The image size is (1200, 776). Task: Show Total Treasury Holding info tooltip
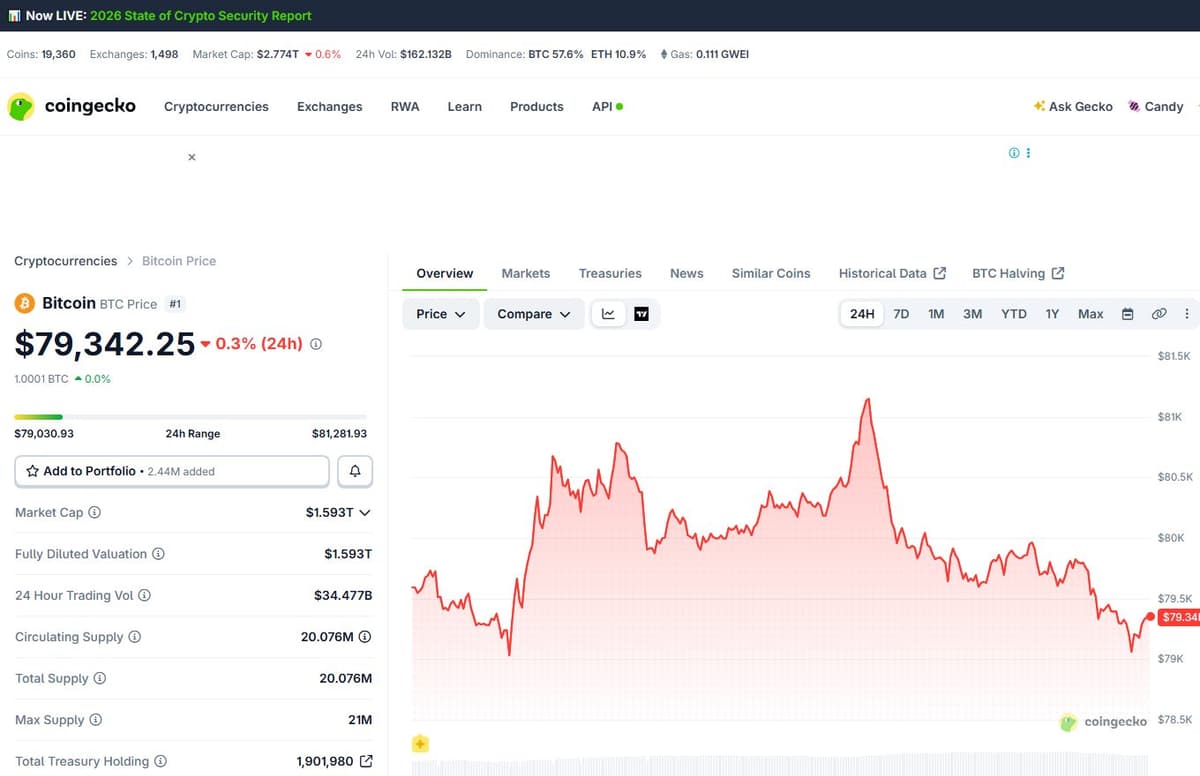pyautogui.click(x=160, y=761)
